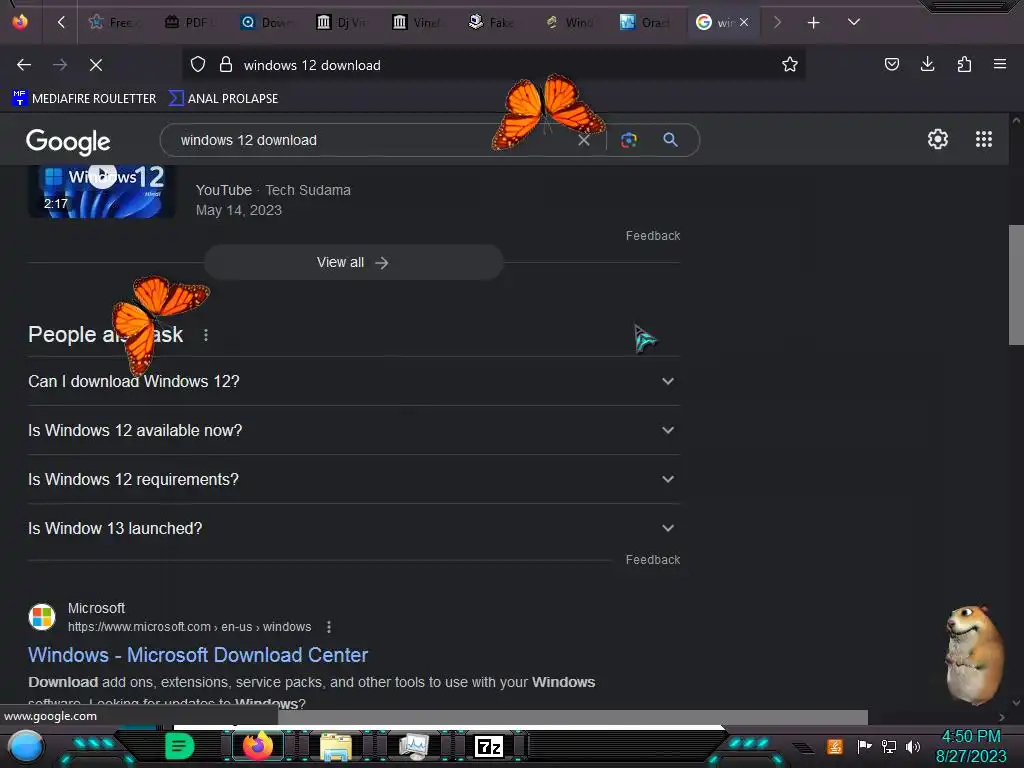Open the Start orb on taskbar
Viewport: 1024px width, 768px height.
point(25,746)
